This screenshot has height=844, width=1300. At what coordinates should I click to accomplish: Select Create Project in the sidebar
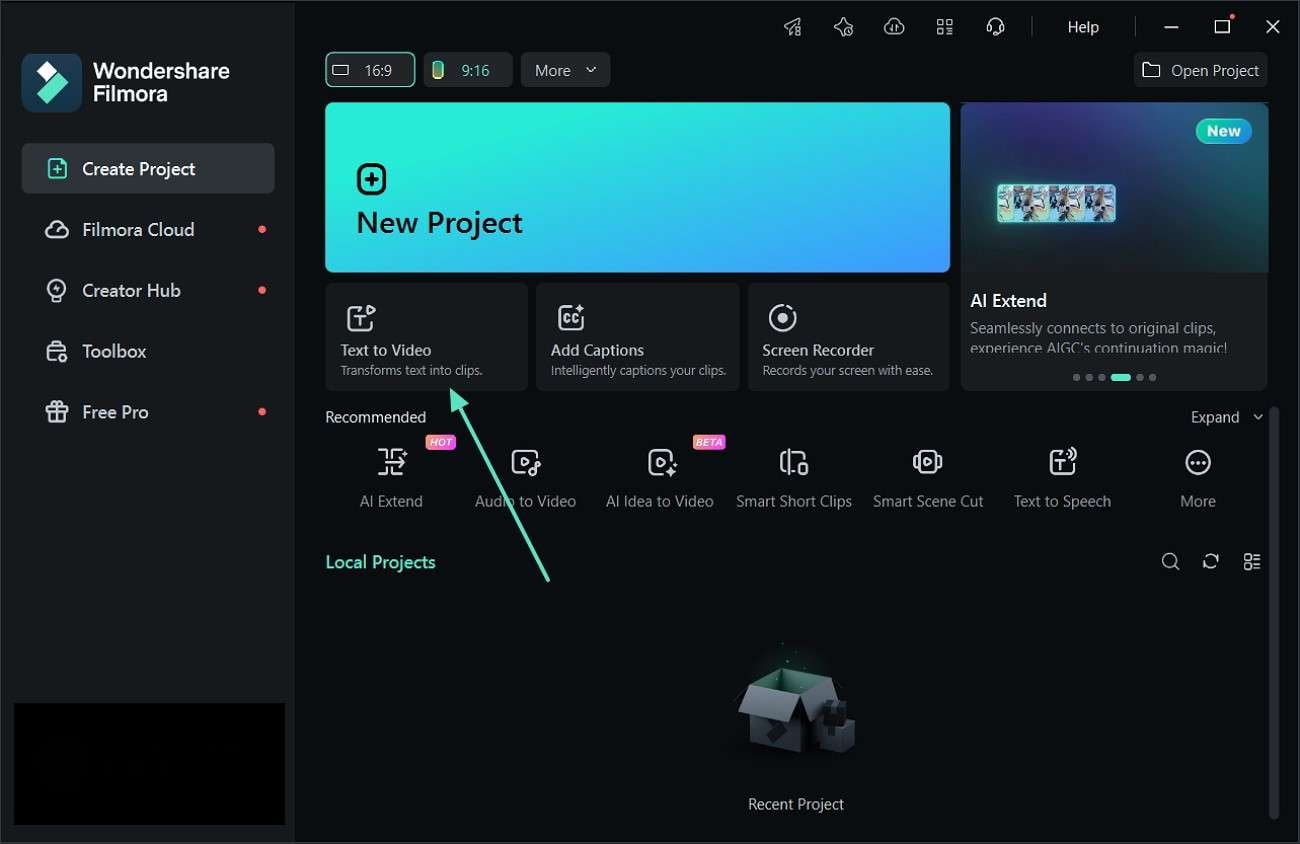click(x=148, y=169)
